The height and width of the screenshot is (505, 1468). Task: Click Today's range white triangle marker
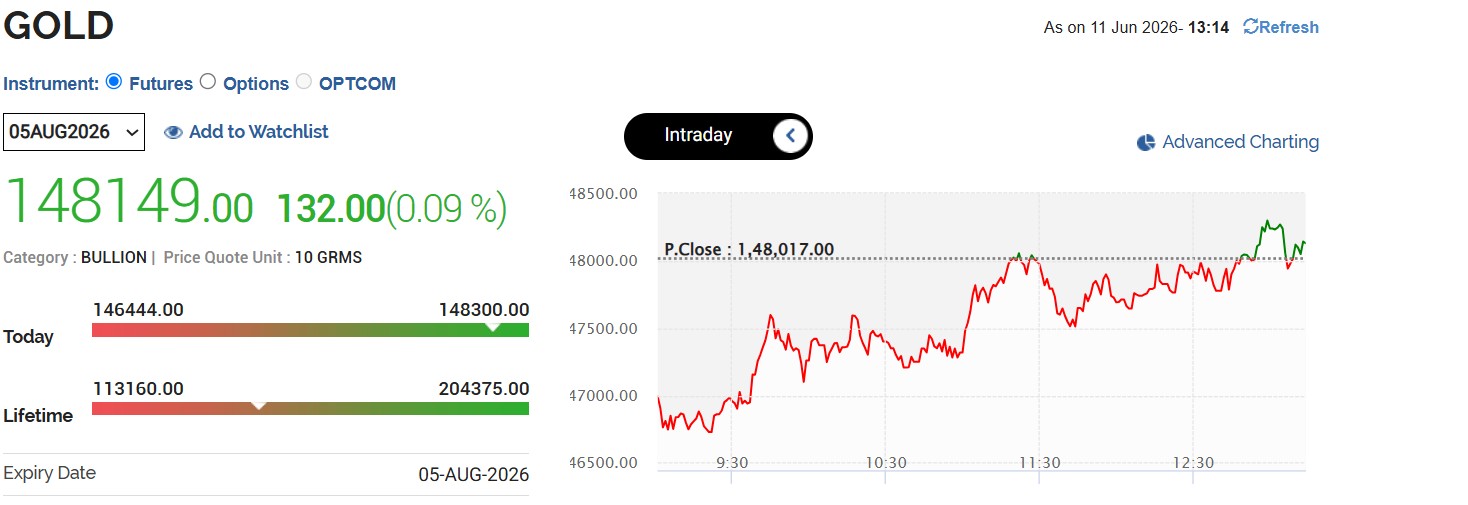click(491, 327)
